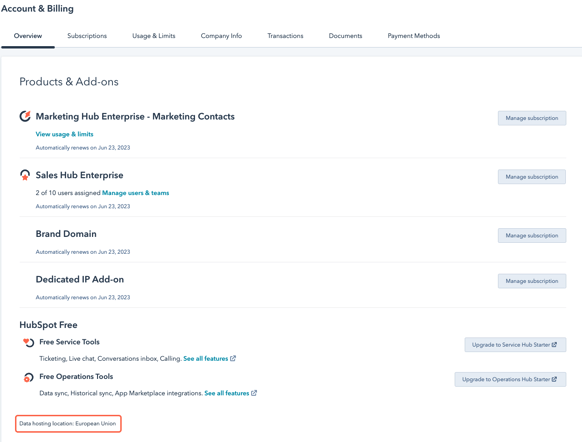Screen dimensions: 582x442
Task: Switch to the Documents tab
Action: (345, 36)
